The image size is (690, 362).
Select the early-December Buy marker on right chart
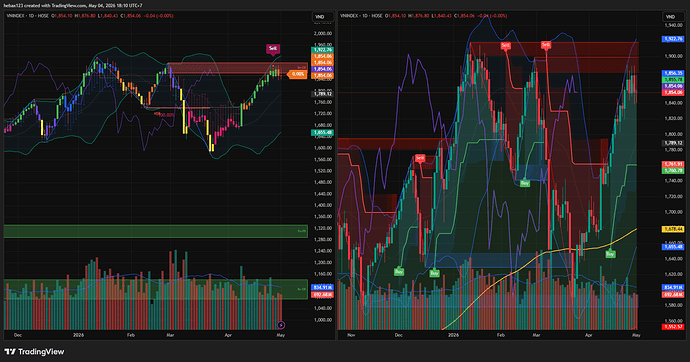(399, 272)
